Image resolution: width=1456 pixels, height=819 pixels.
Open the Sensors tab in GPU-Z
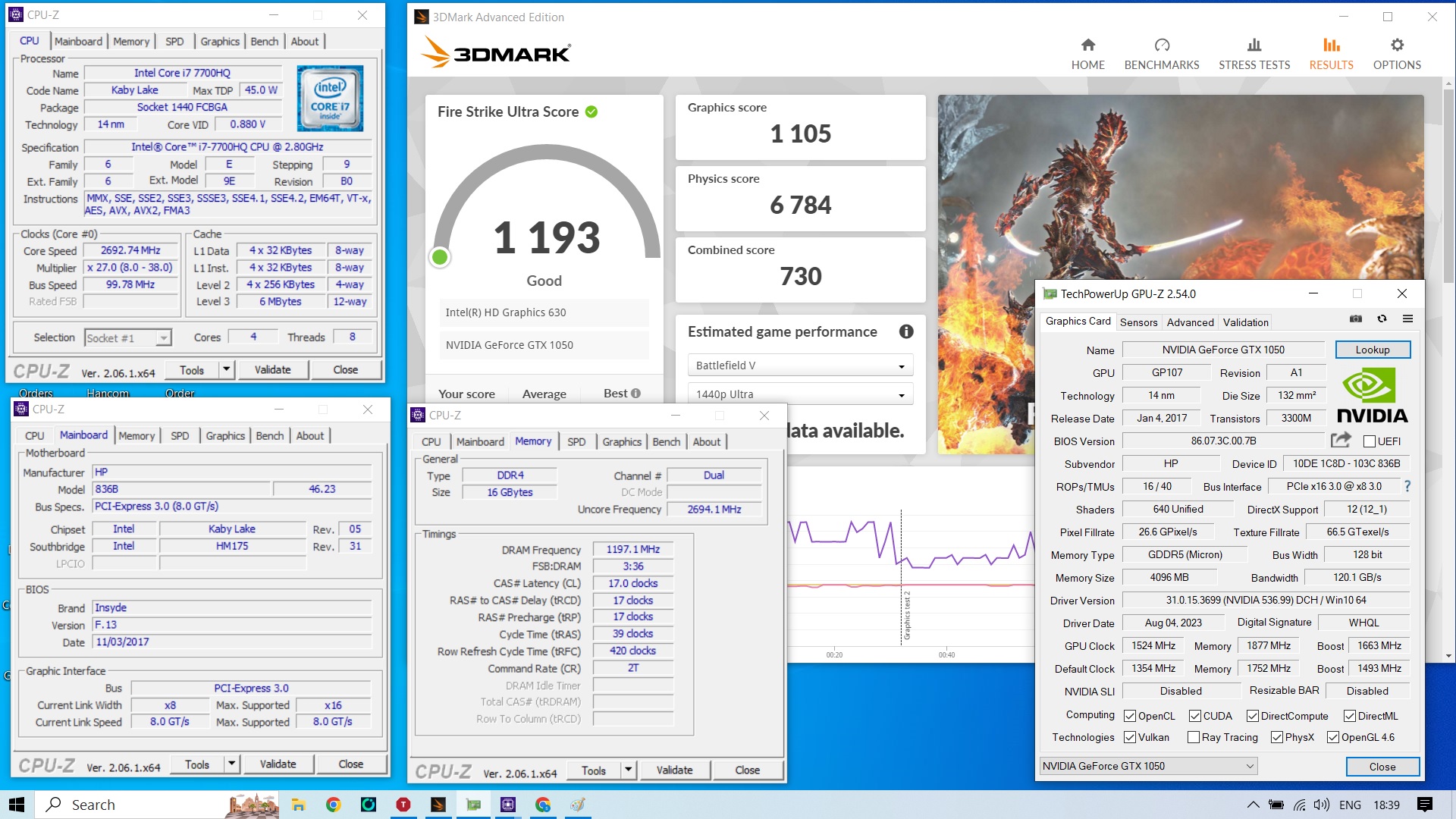tap(1138, 322)
